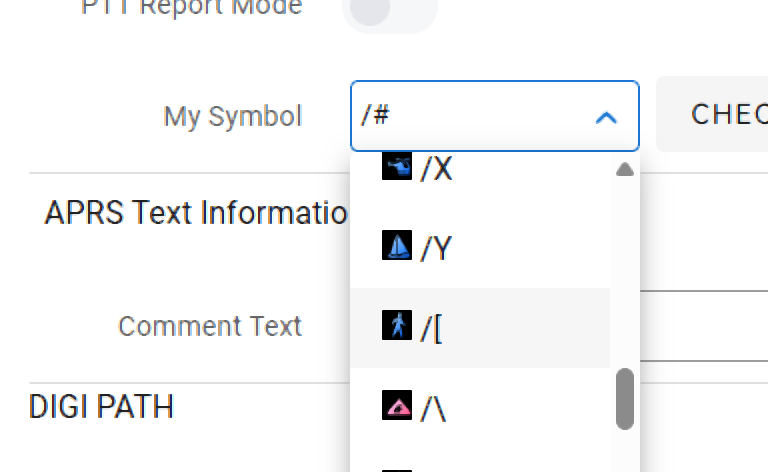The height and width of the screenshot is (472, 768).
Task: Open the My Symbol combo box showing /#
Action: (x=470, y=116)
